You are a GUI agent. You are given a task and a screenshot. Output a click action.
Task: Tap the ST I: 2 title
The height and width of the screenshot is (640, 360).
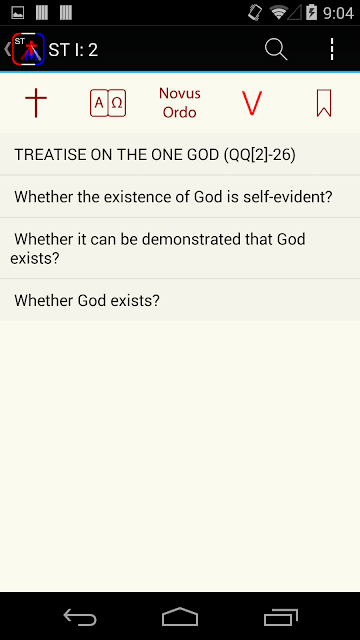click(73, 50)
